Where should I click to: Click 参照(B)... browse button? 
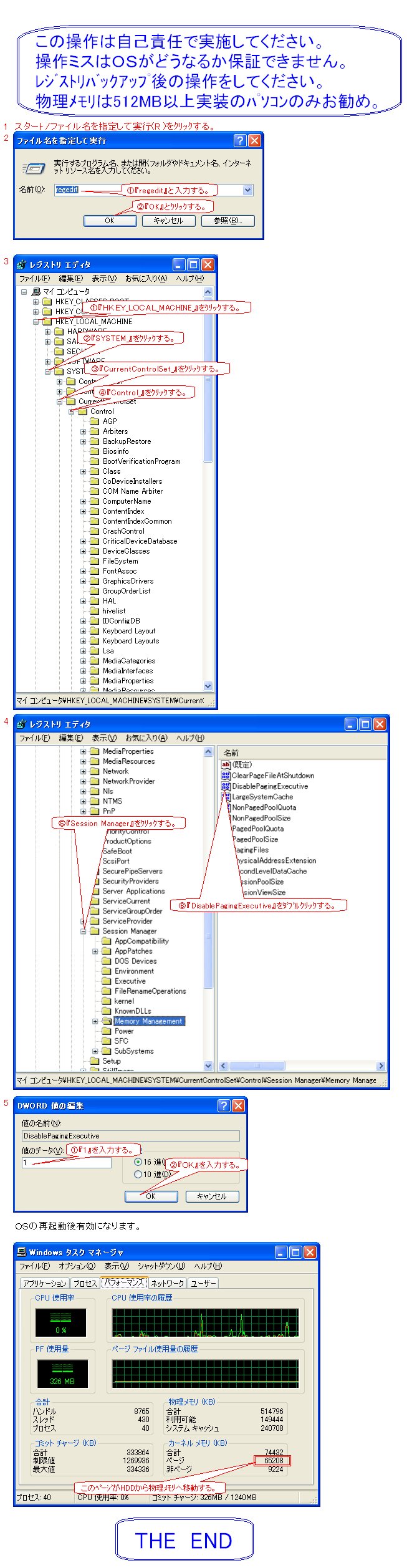point(227,221)
